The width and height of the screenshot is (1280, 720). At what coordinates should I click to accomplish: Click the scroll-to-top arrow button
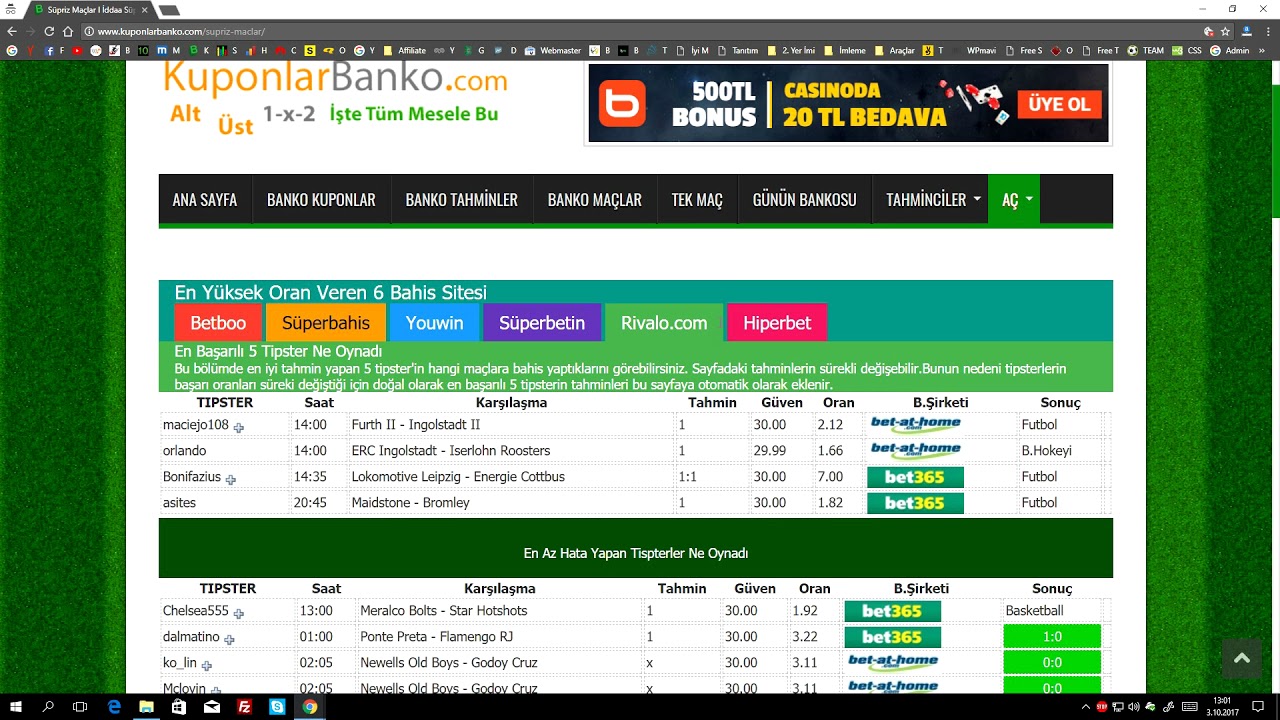1242,658
